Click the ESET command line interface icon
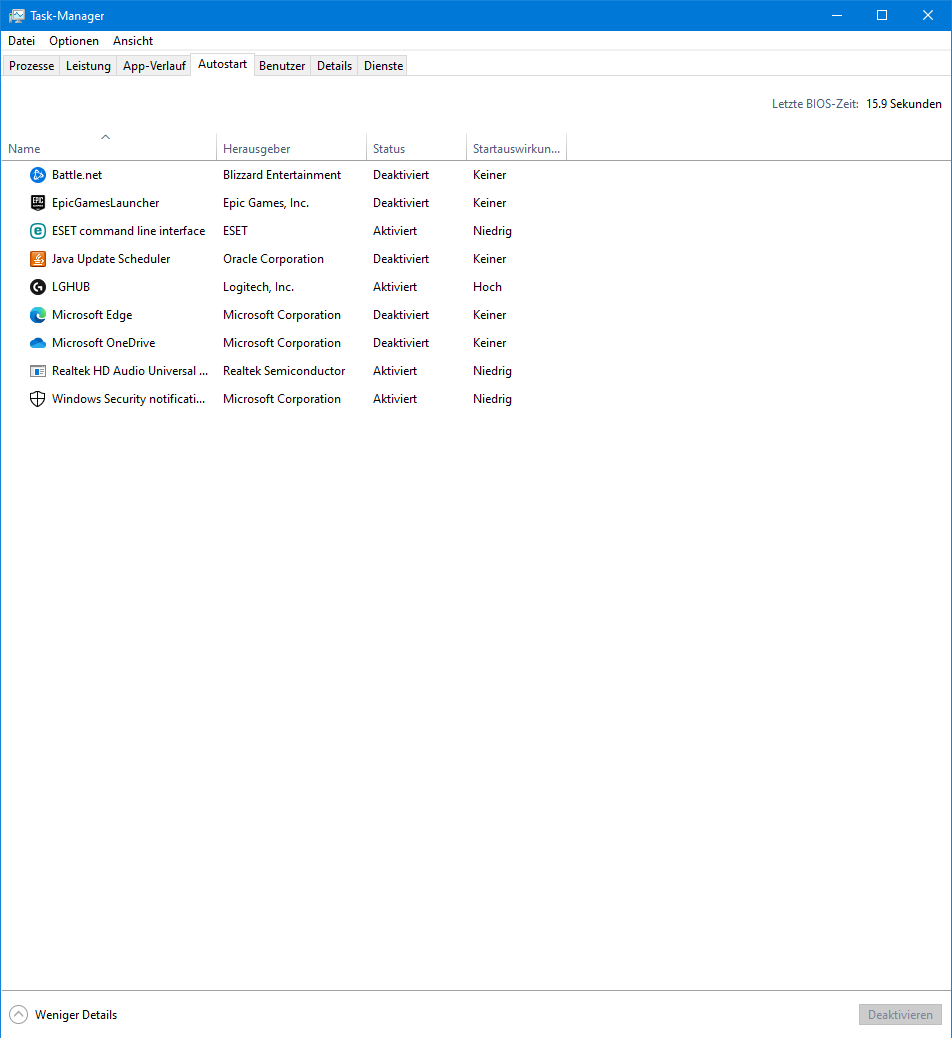Screen dimensions: 952x1038 click(x=38, y=231)
